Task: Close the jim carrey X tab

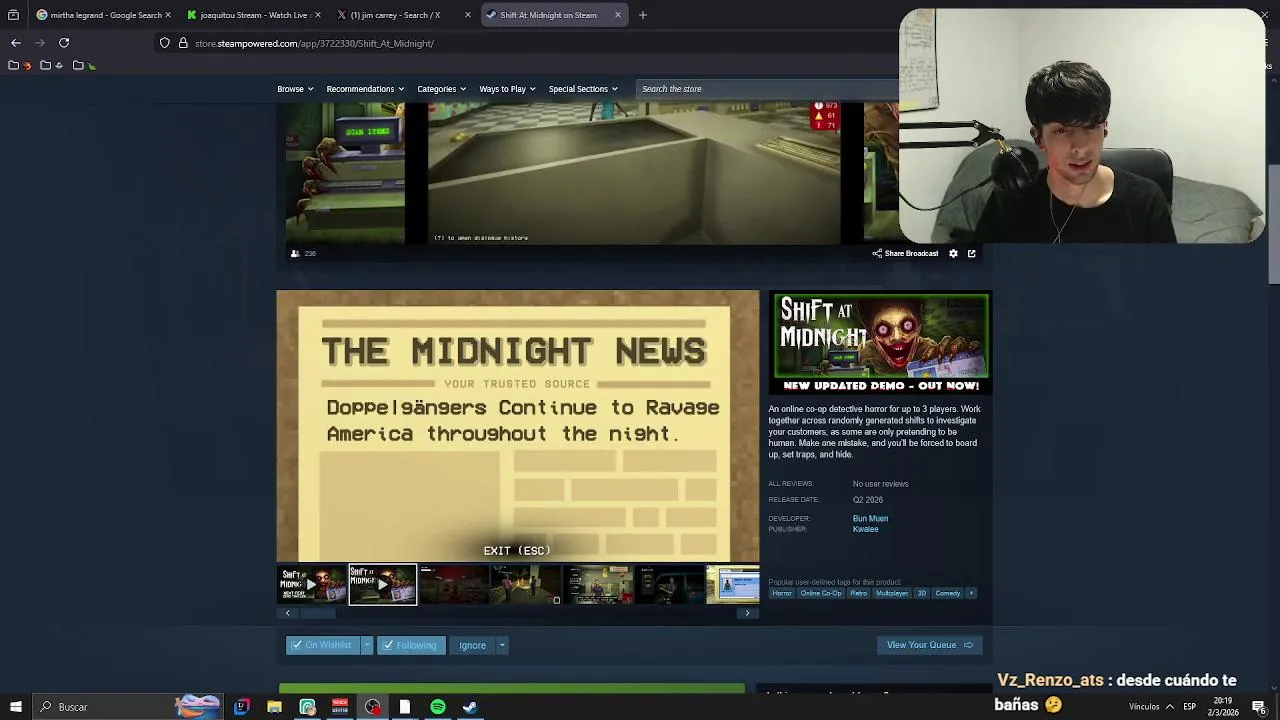Action: pos(468,15)
